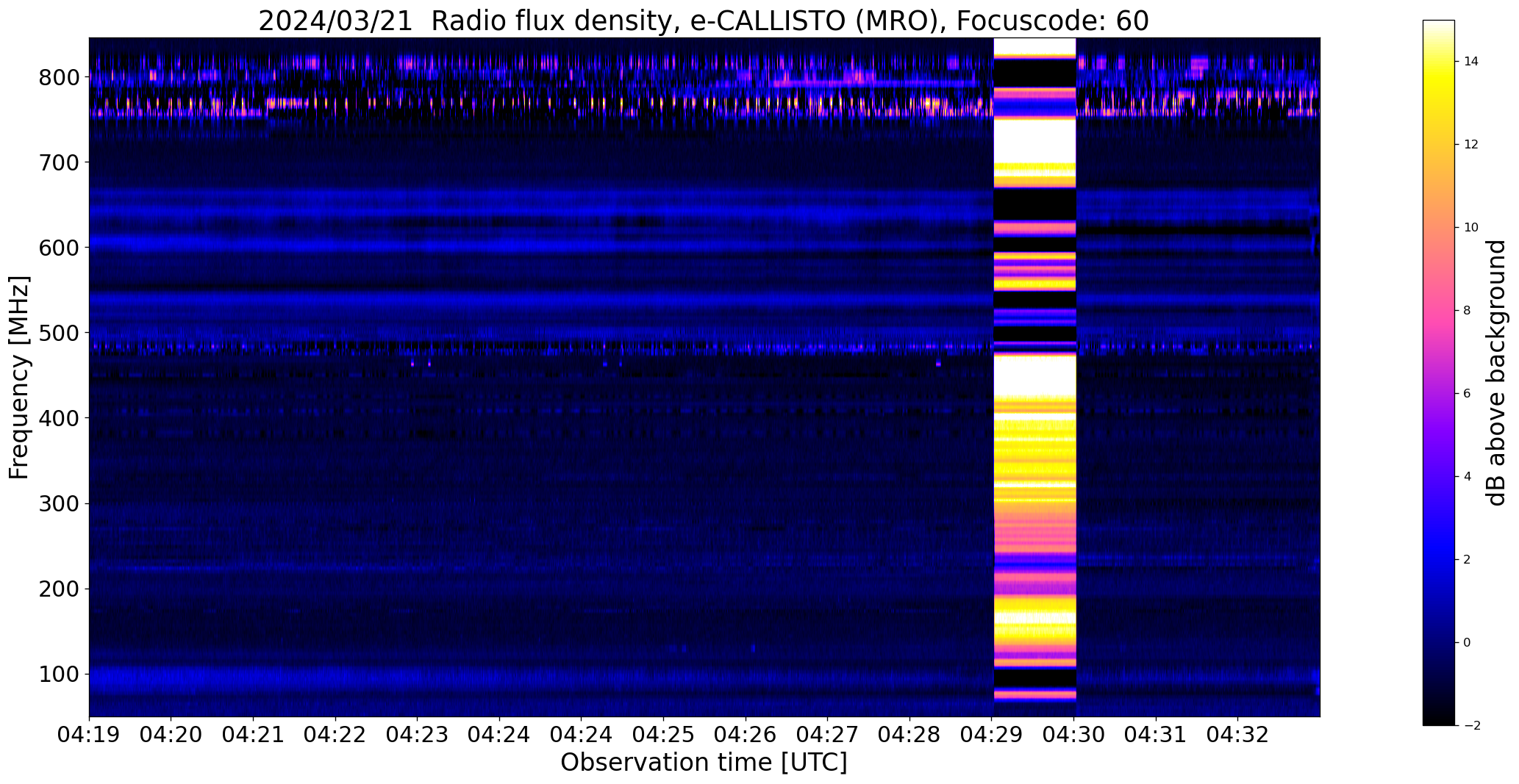The image size is (1519, 784).
Task: Select the 04:25 time tick label
Action: [x=664, y=735]
